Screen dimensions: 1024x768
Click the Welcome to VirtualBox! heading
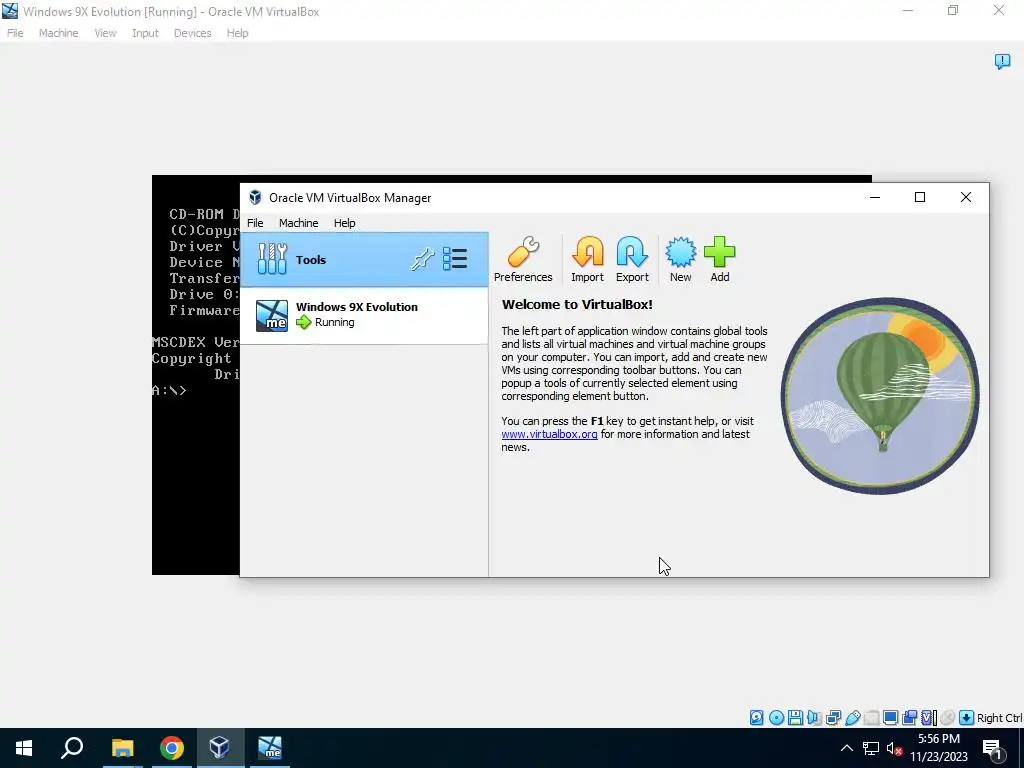pyautogui.click(x=577, y=304)
